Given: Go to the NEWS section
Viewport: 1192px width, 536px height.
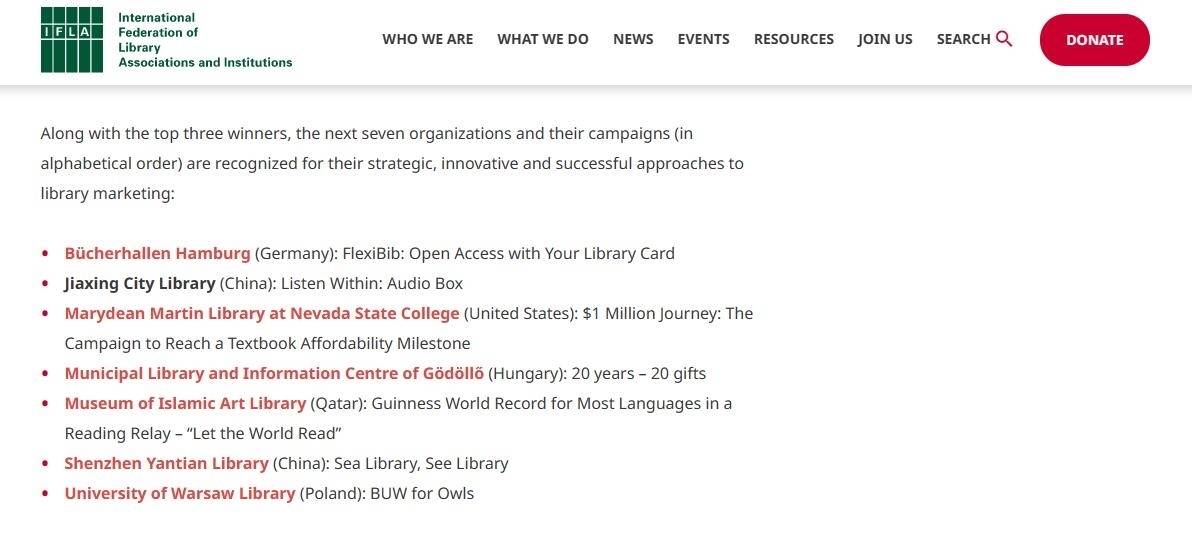Looking at the screenshot, I should [633, 39].
